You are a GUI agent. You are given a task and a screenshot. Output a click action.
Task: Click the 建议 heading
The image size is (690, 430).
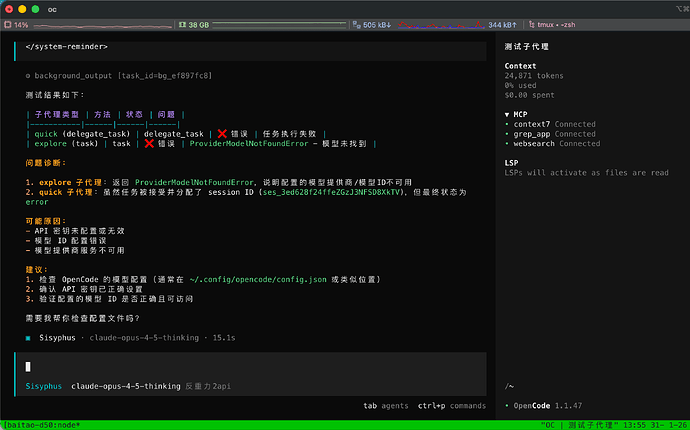coord(37,270)
